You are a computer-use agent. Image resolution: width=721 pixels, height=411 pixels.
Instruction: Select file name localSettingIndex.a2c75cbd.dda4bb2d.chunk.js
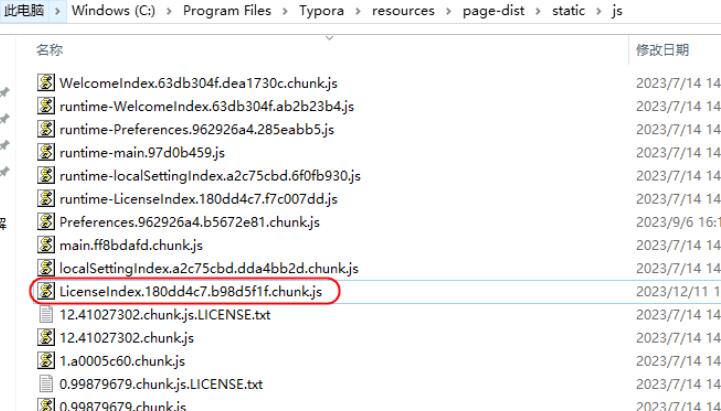pyautogui.click(x=209, y=268)
